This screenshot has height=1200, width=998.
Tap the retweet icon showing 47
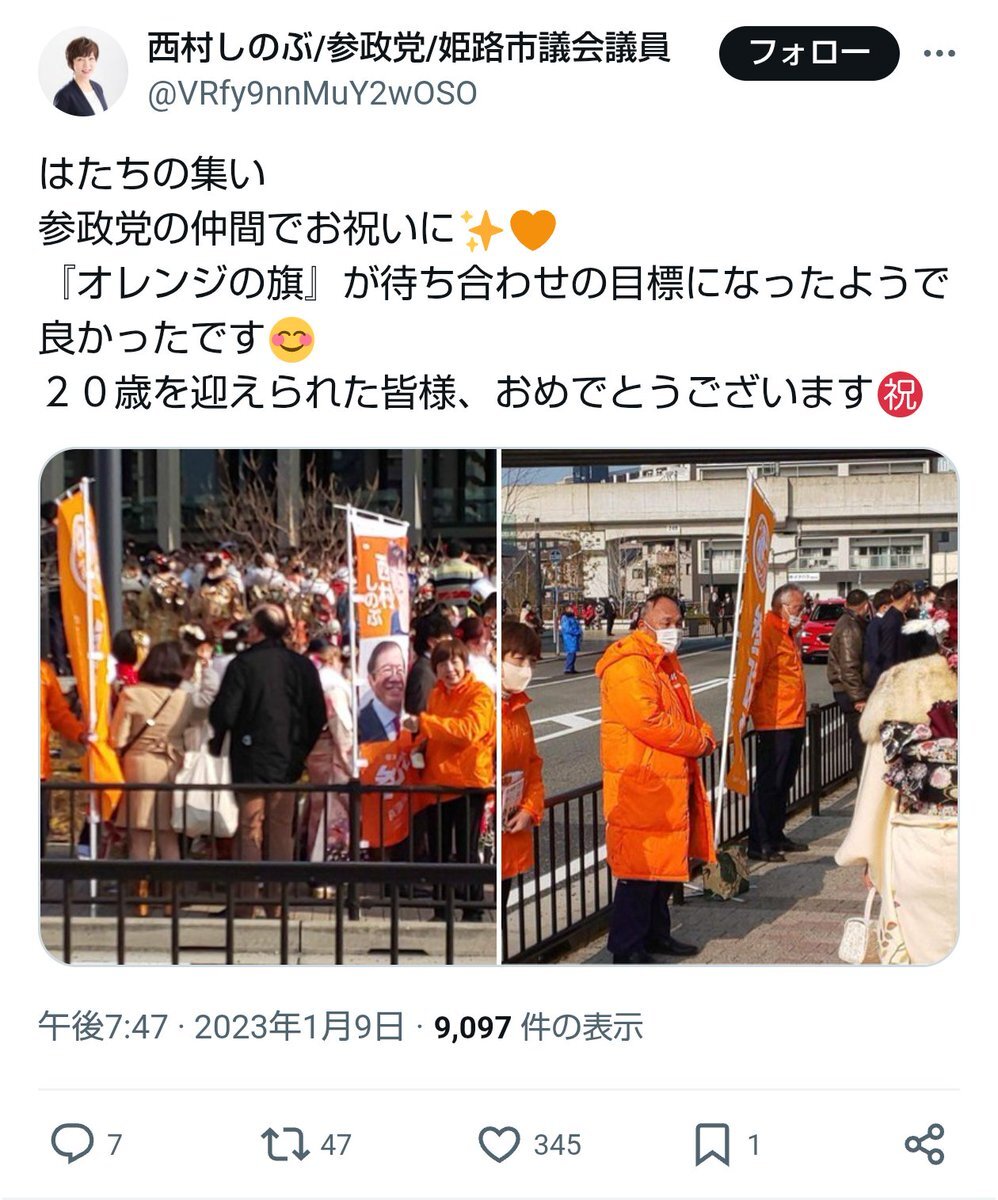(283, 1144)
